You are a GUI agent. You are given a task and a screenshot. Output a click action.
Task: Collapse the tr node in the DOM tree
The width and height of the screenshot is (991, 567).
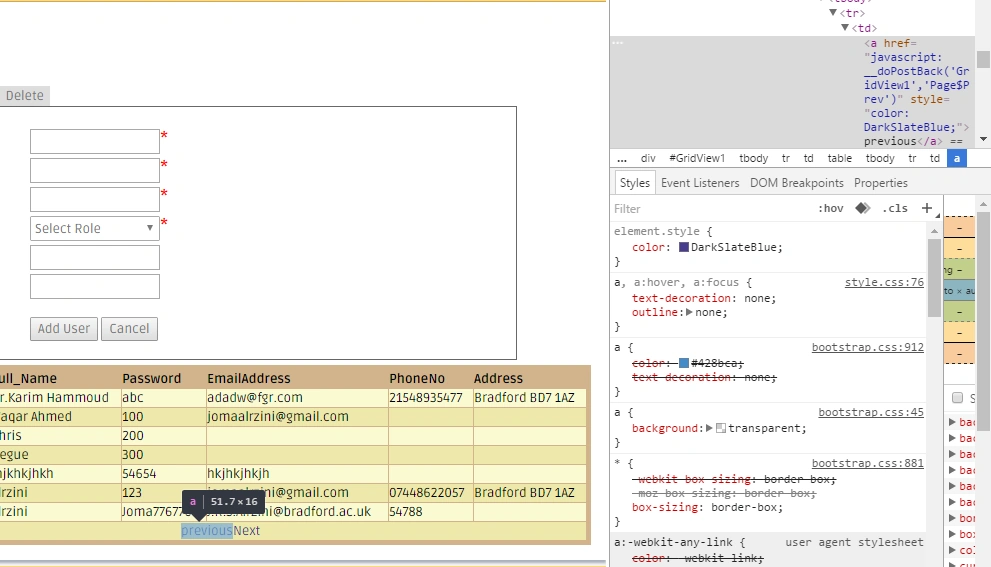833,13
